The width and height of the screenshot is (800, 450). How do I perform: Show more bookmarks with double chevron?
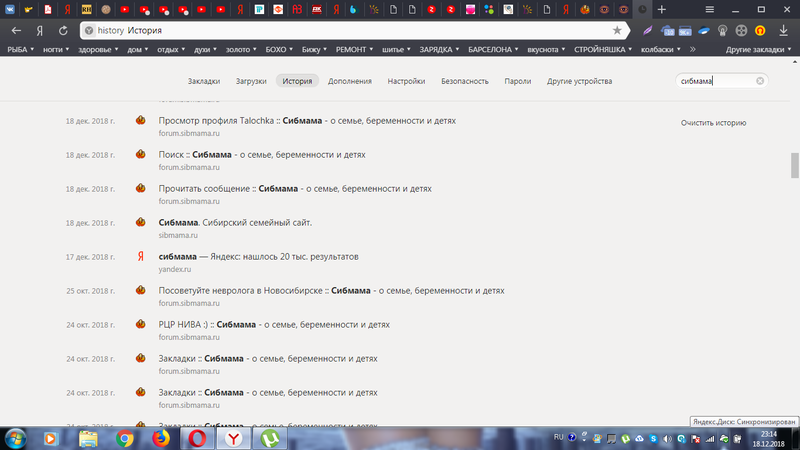(x=692, y=49)
